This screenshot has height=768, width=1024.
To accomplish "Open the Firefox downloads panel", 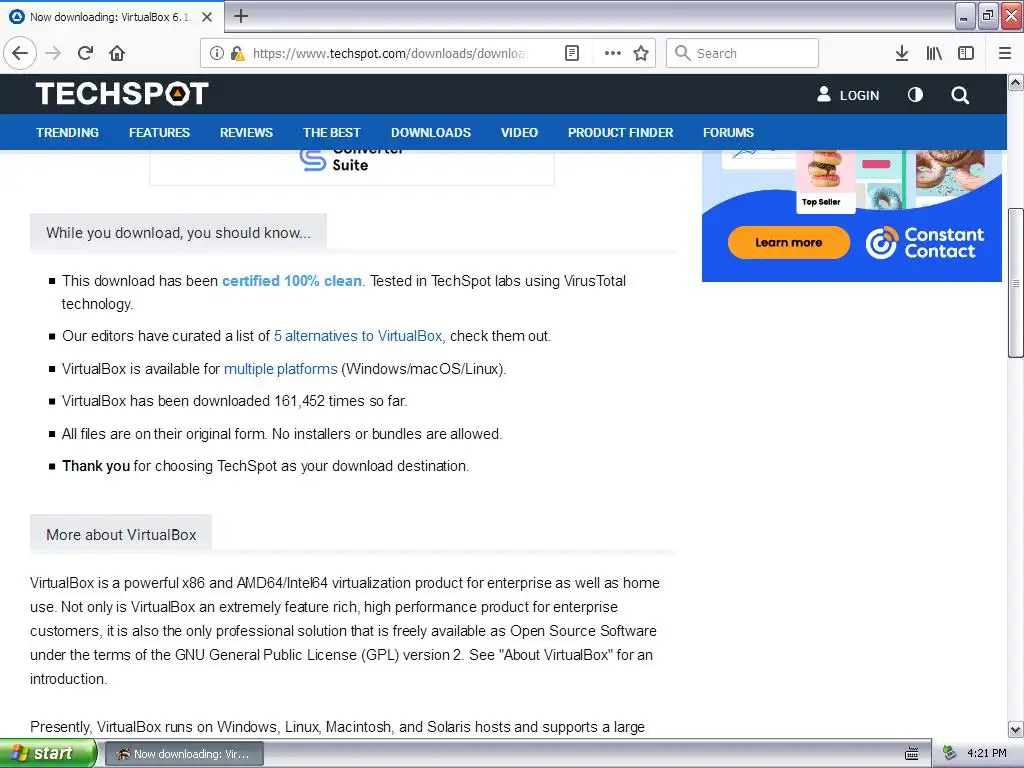I will (x=902, y=53).
